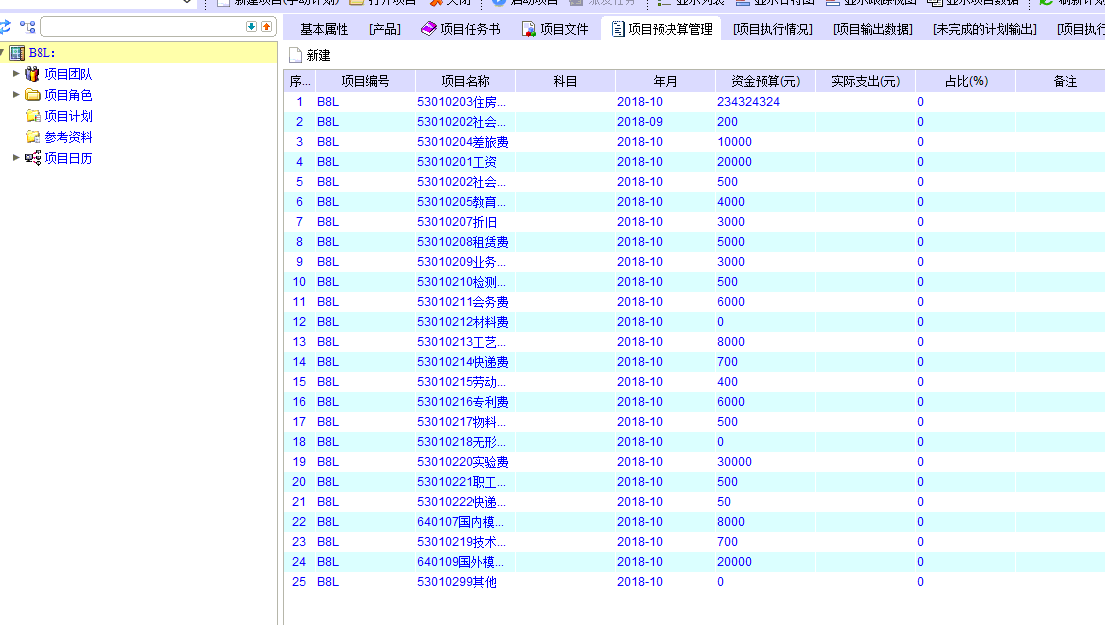Open the 项目团队 tree node
Screen dimensions: 1105x625
tap(68, 74)
